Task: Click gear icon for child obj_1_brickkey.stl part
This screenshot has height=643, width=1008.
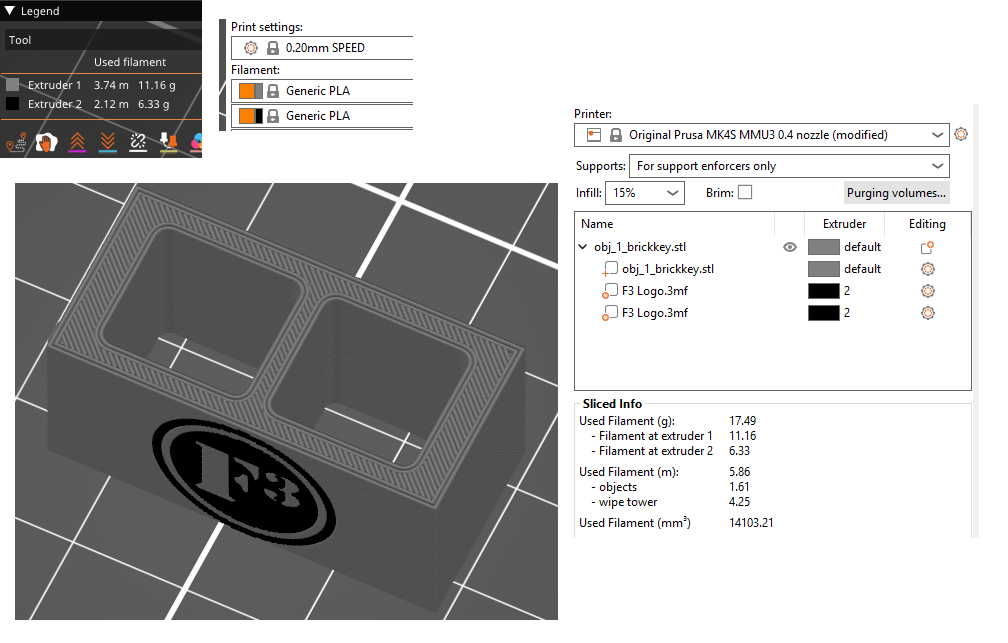Action: (928, 269)
